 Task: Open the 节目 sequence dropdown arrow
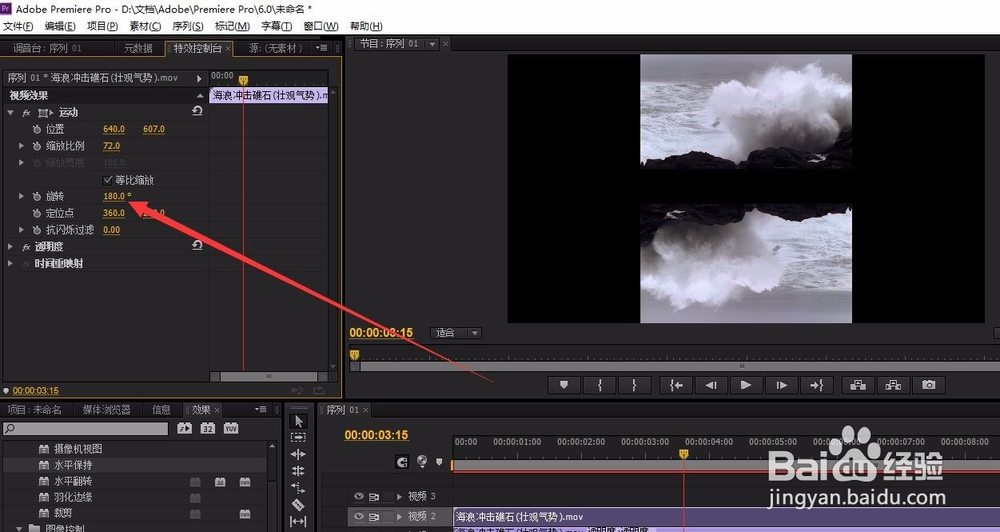(433, 43)
